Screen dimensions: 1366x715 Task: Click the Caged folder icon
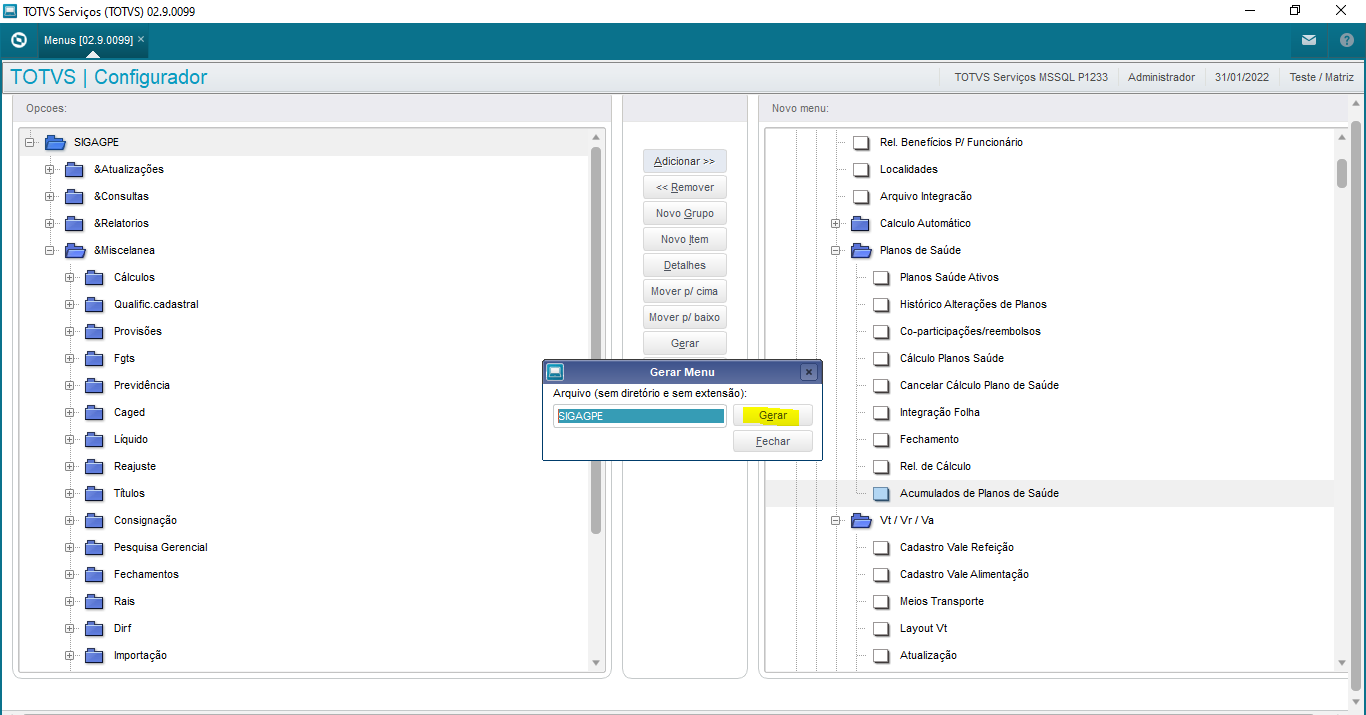95,412
